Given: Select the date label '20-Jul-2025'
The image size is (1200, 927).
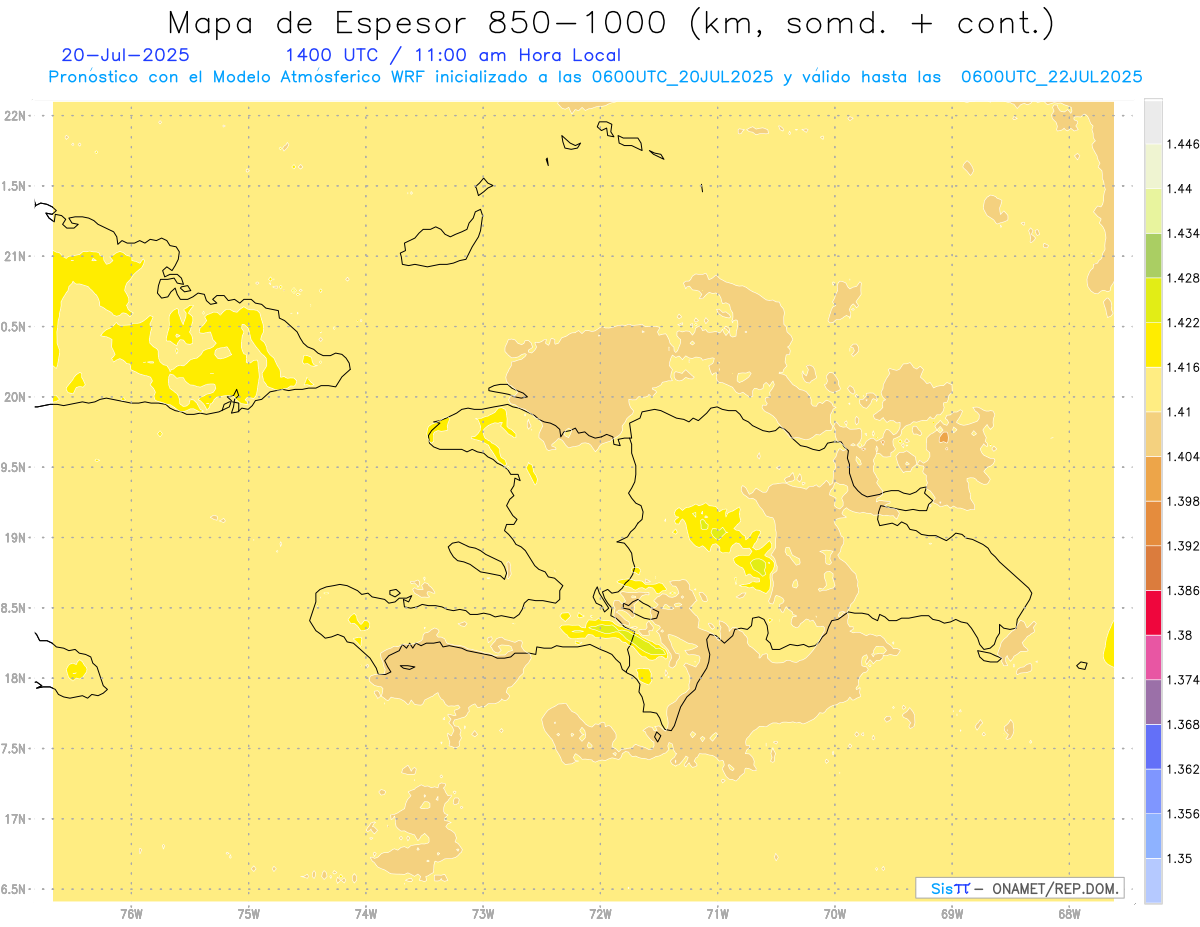Looking at the screenshot, I should [125, 55].
